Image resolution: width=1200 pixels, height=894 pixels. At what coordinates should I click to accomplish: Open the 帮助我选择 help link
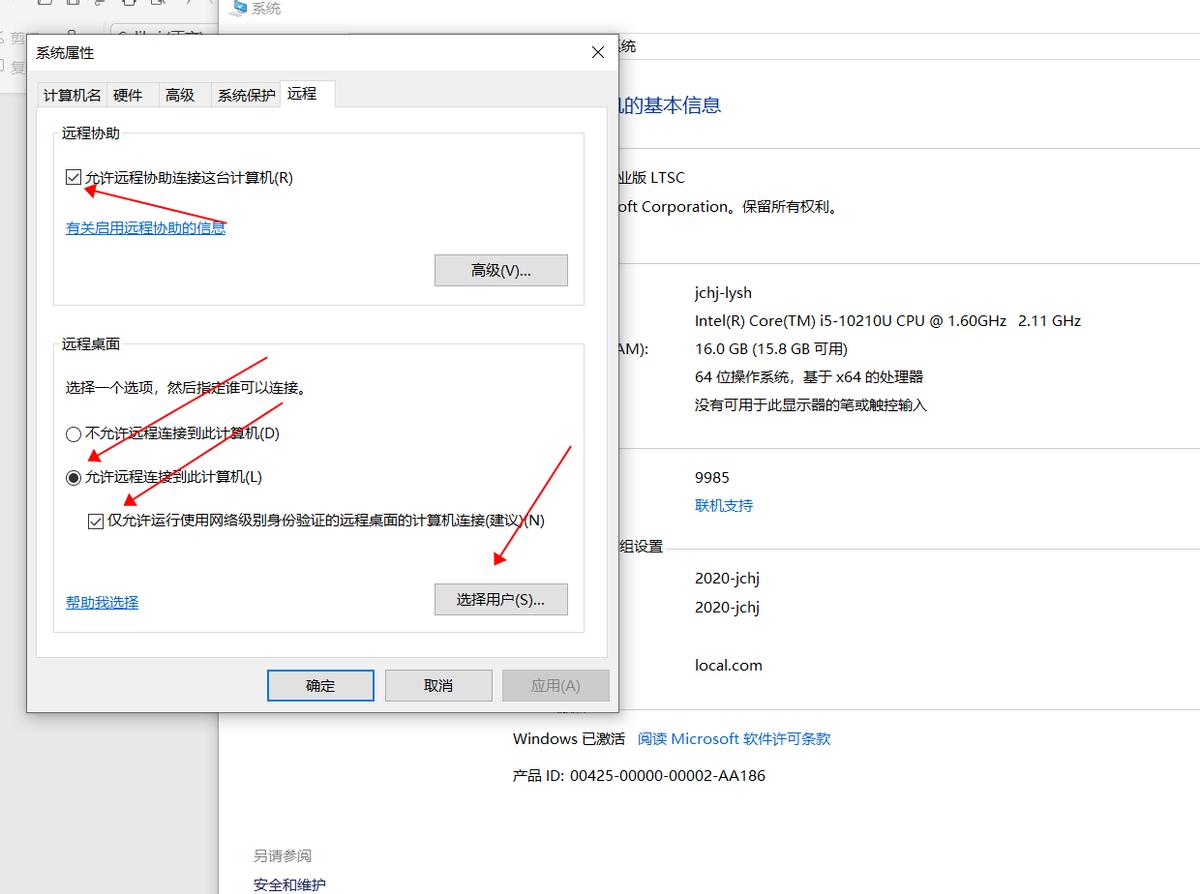pyautogui.click(x=102, y=602)
